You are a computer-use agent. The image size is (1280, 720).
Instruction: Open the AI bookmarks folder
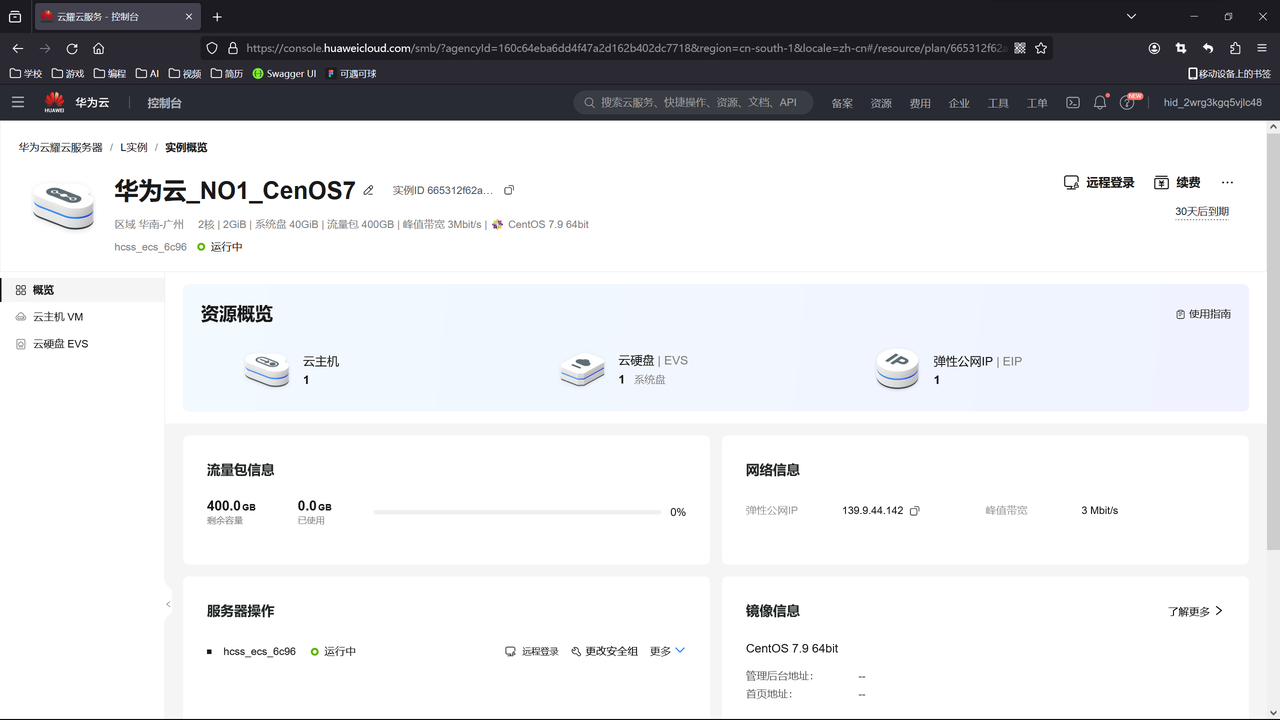coord(147,73)
